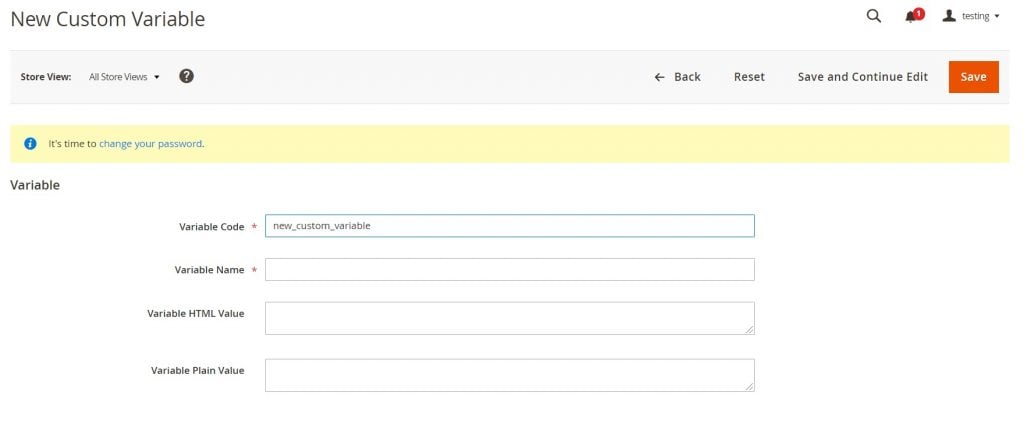Click Save and Continue Edit

[862, 77]
